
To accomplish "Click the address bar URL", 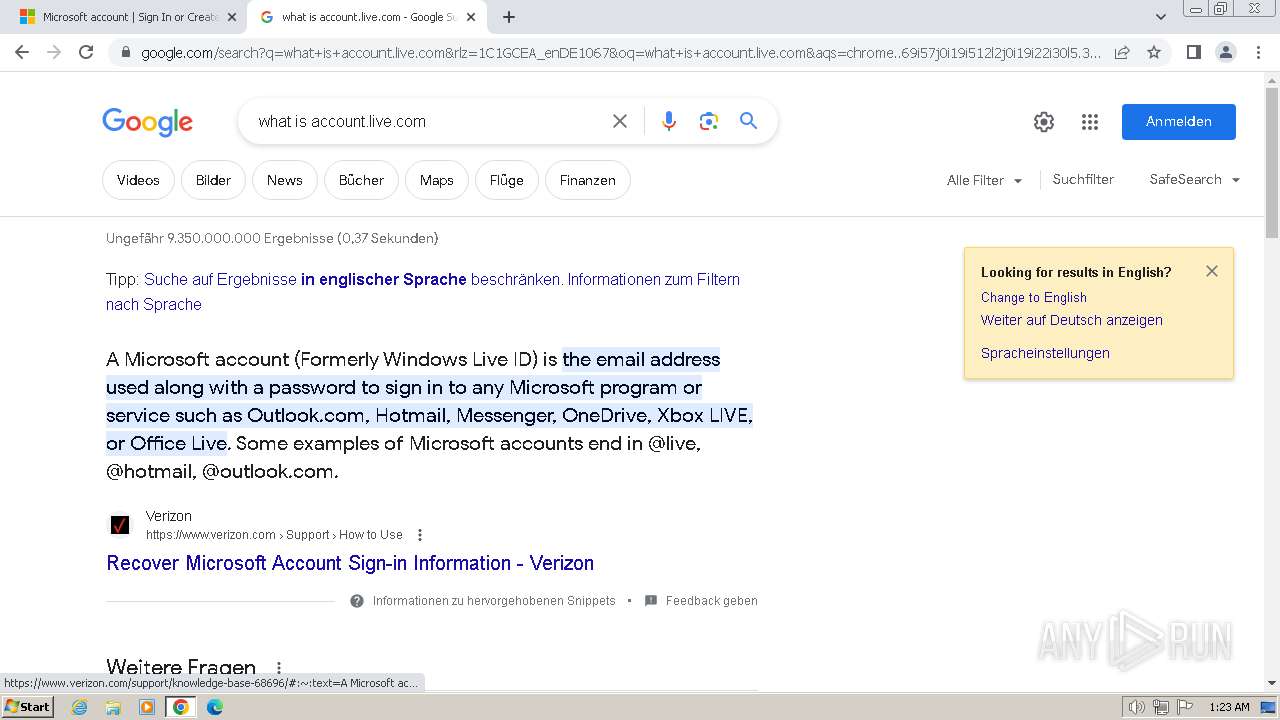I will [620, 53].
